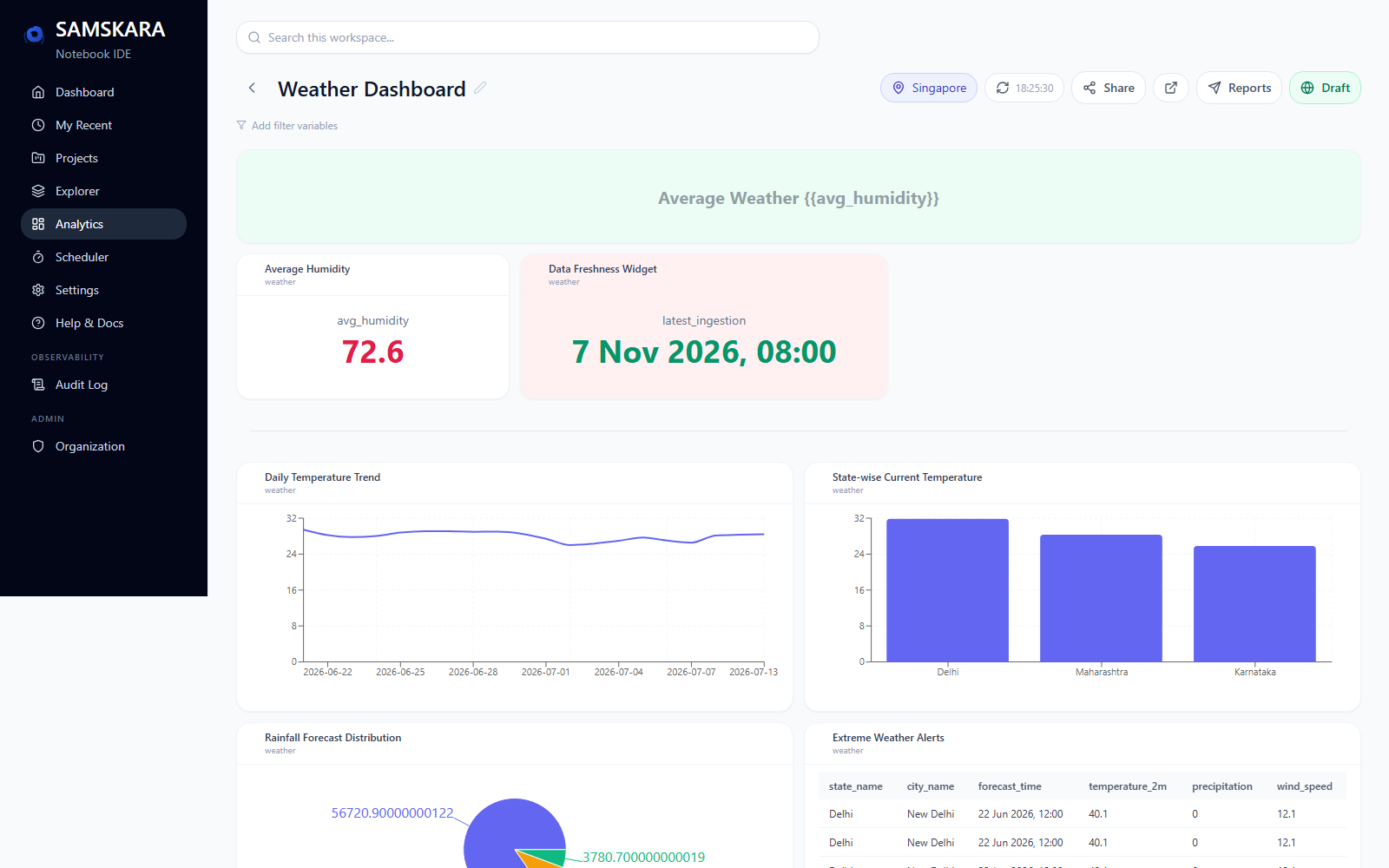Screen dimensions: 1389x868
Task: Click the globe icon in Draft
Action: pos(1307,88)
